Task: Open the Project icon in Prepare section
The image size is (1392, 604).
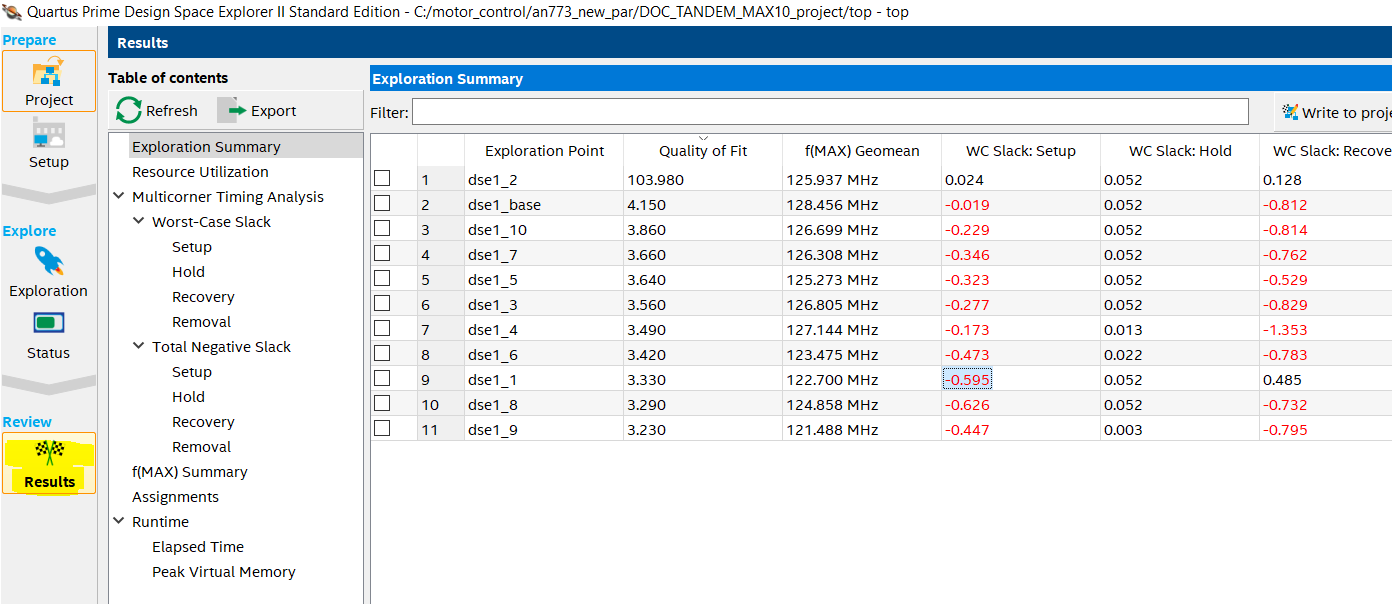Action: [x=49, y=75]
